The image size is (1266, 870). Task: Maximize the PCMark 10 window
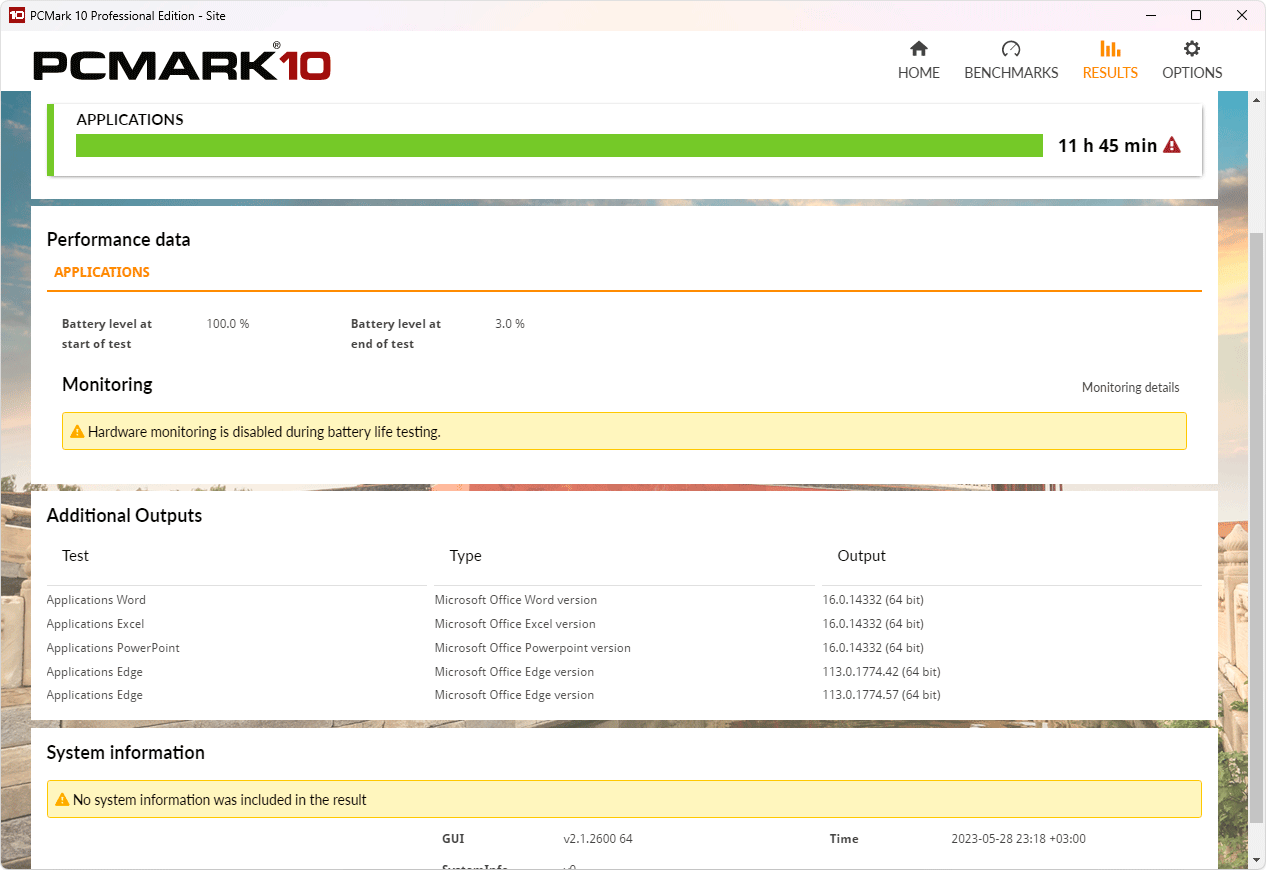(x=1196, y=15)
